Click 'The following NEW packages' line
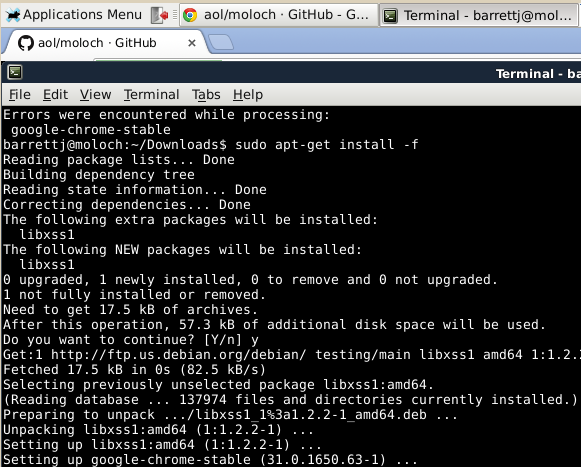581x467 pixels. pos(182,249)
